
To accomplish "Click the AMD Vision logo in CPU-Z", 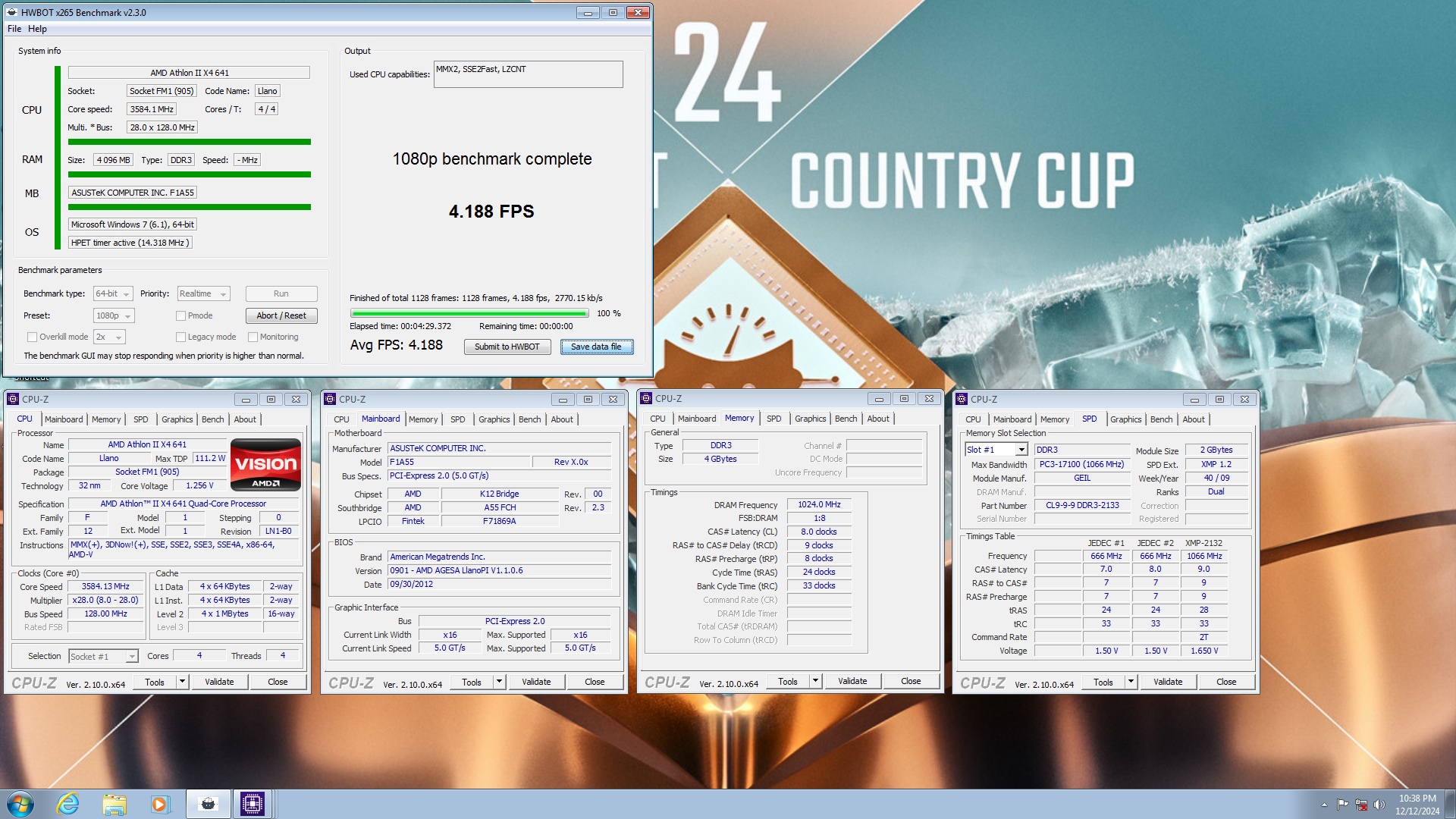I will point(265,464).
